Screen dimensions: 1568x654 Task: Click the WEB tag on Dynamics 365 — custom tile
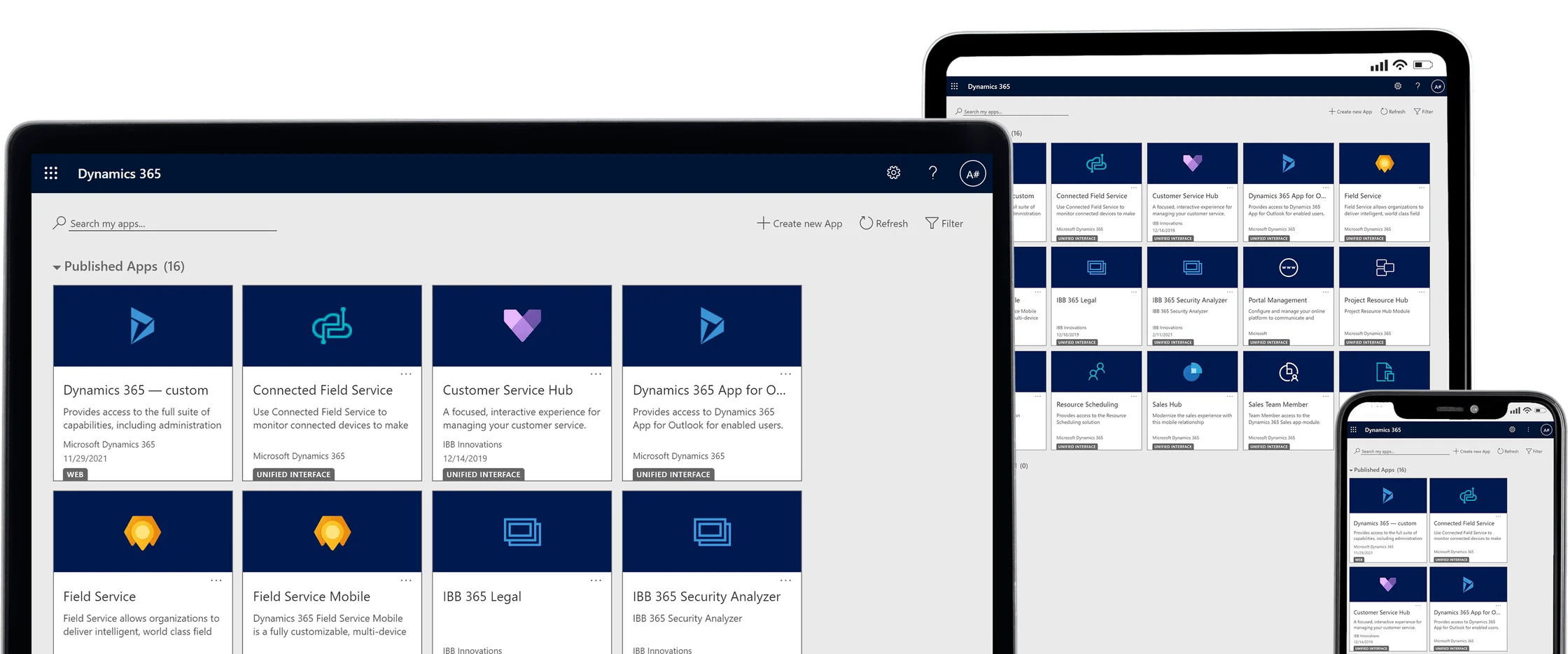pos(75,474)
